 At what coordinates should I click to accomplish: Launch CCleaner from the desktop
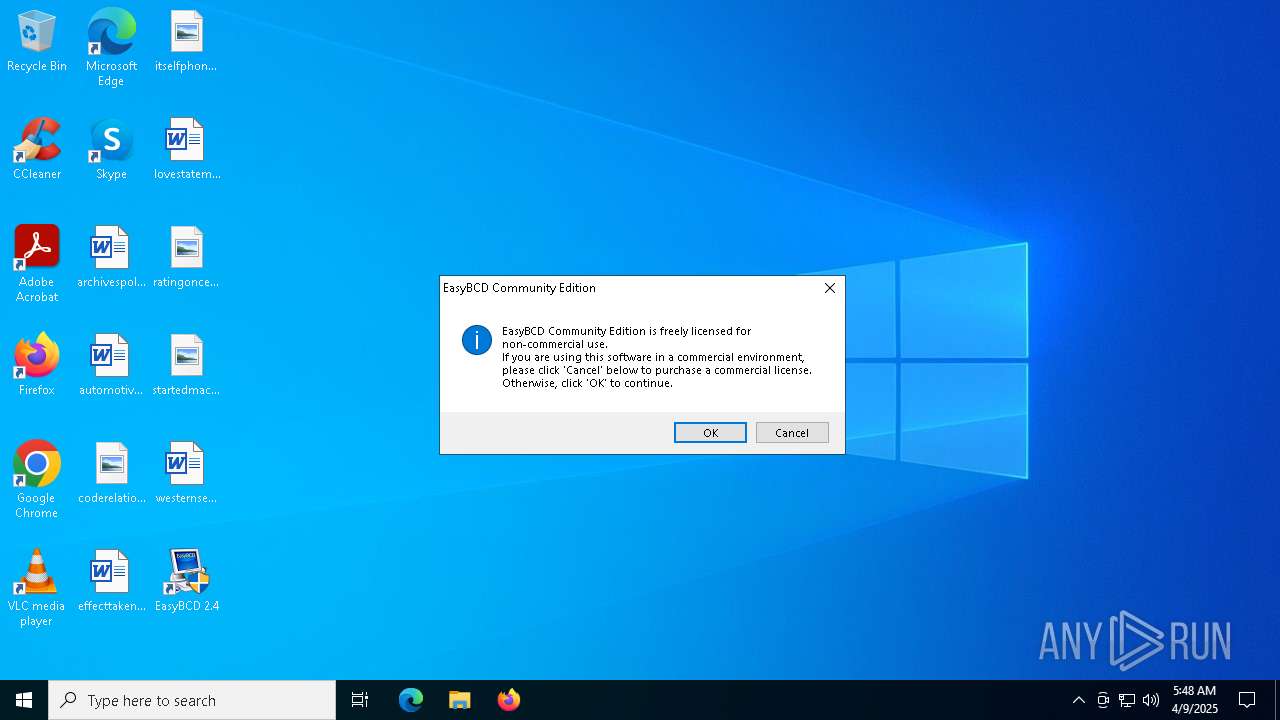pos(37,150)
